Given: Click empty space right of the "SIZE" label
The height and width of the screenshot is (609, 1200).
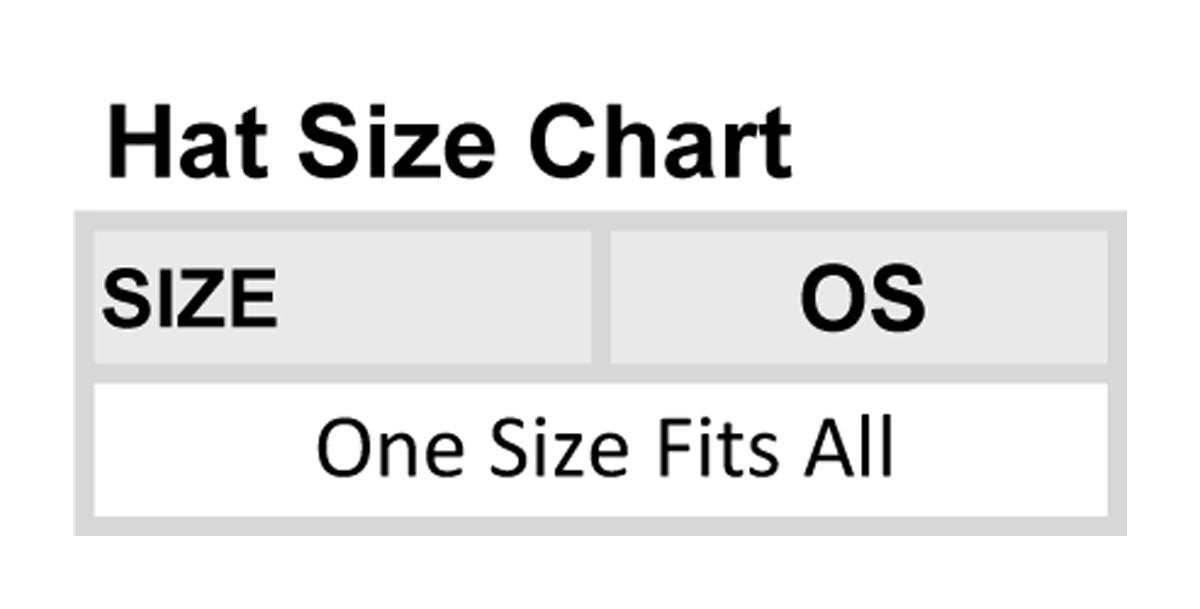Looking at the screenshot, I should pyautogui.click(x=430, y=298).
